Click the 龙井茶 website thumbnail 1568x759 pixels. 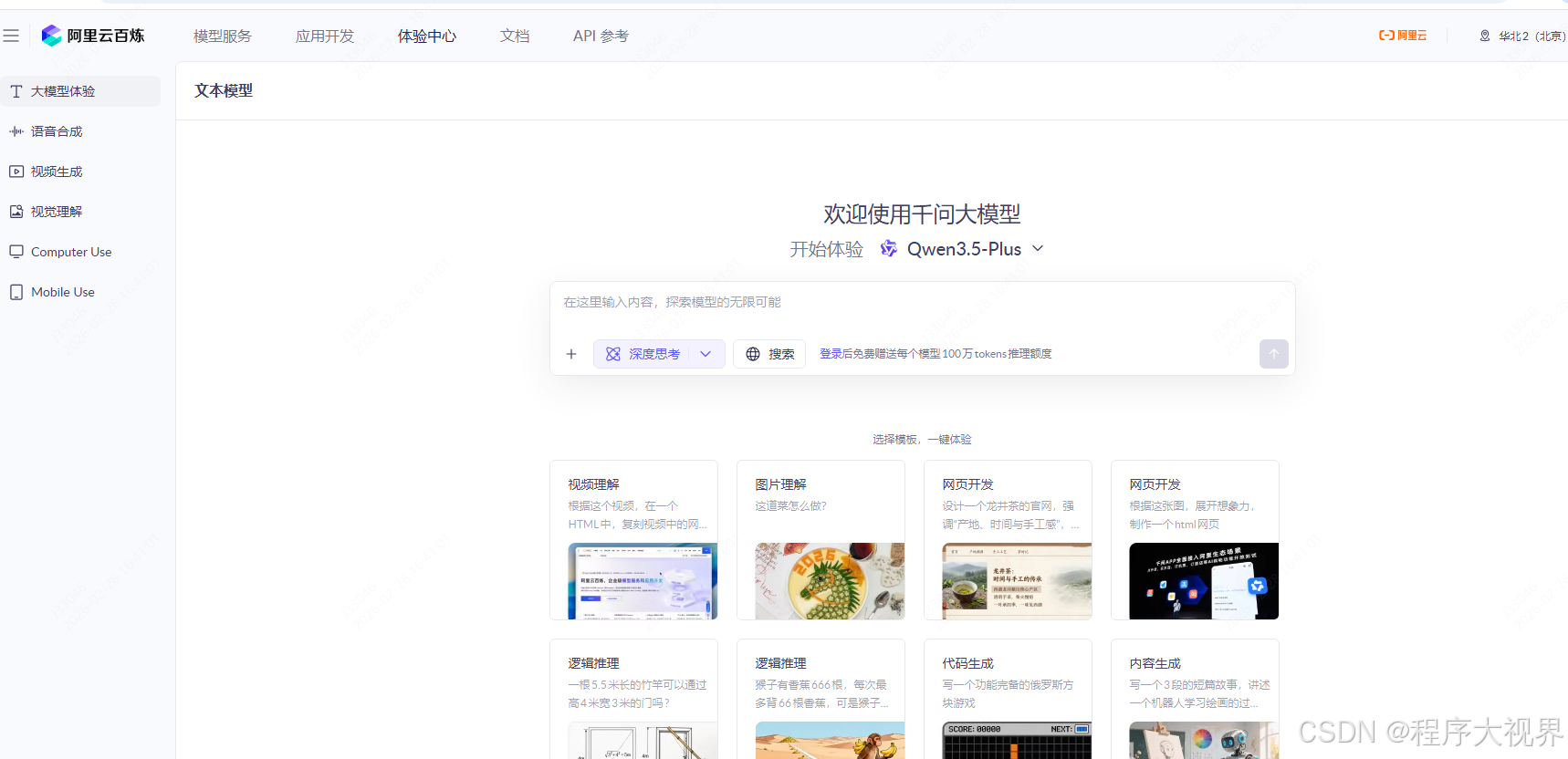click(1017, 581)
